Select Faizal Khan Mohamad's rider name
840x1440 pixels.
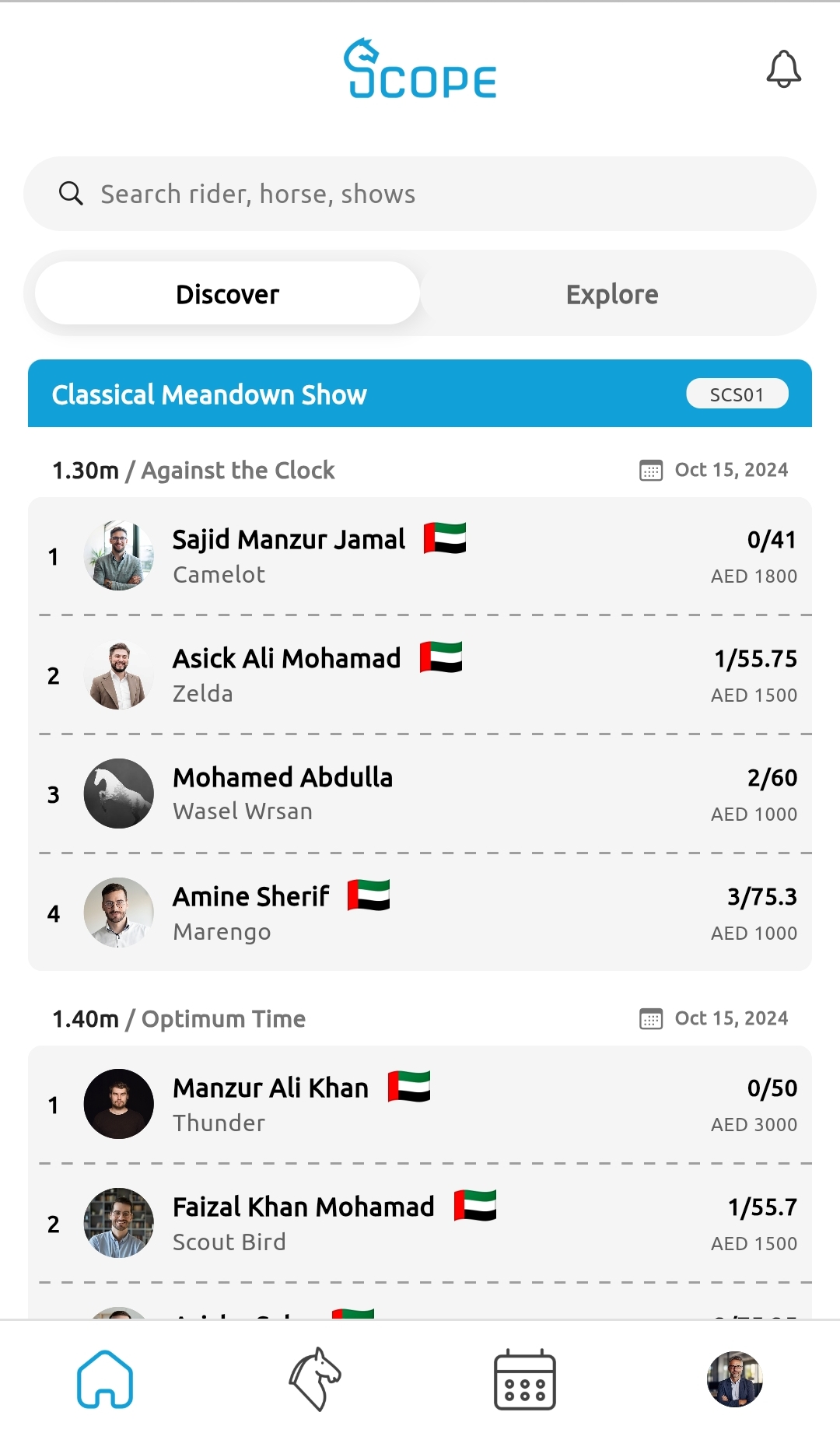pyautogui.click(x=303, y=1207)
